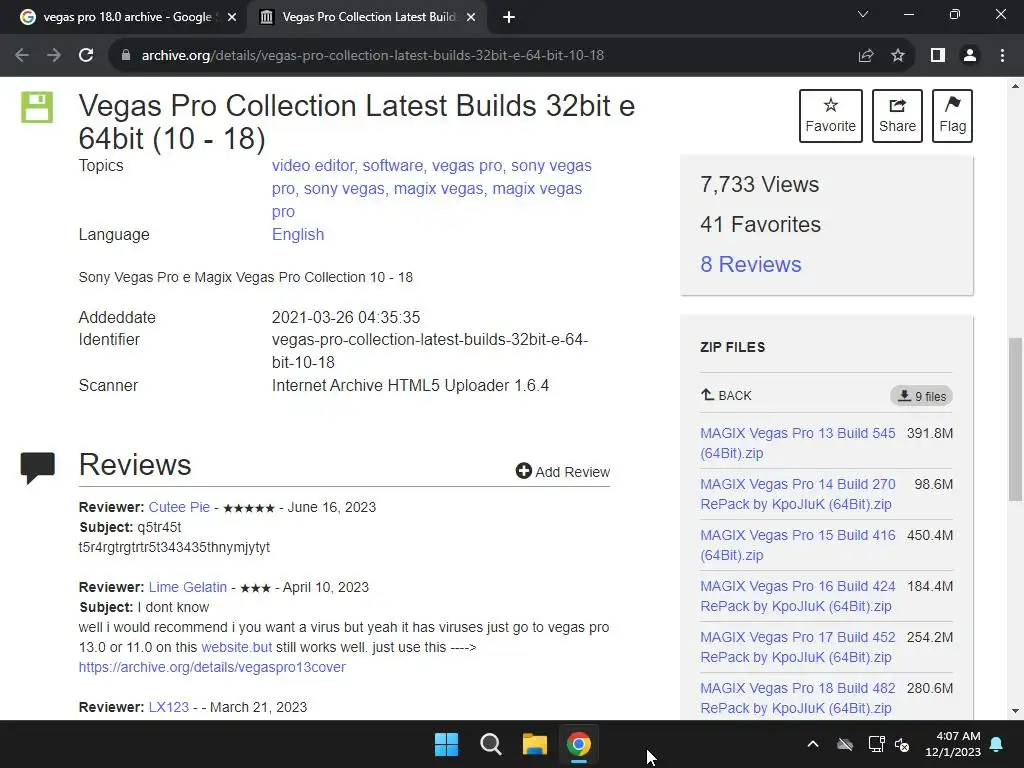This screenshot has width=1024, height=768.
Task: Click the magix vegas topic link
Action: 438,189
